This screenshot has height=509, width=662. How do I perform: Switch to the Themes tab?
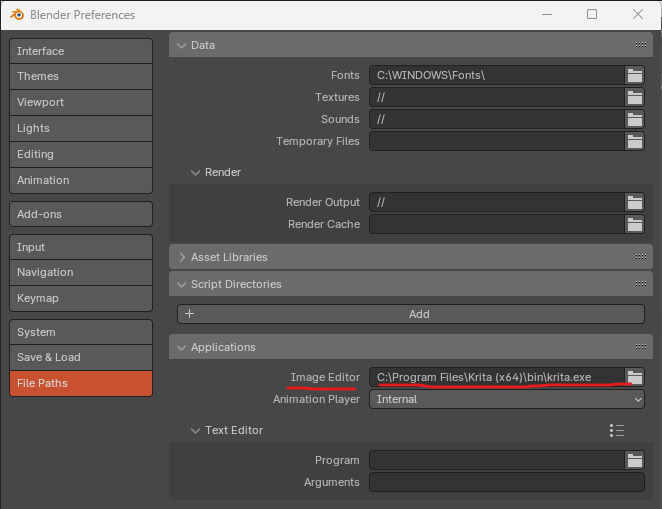80,76
